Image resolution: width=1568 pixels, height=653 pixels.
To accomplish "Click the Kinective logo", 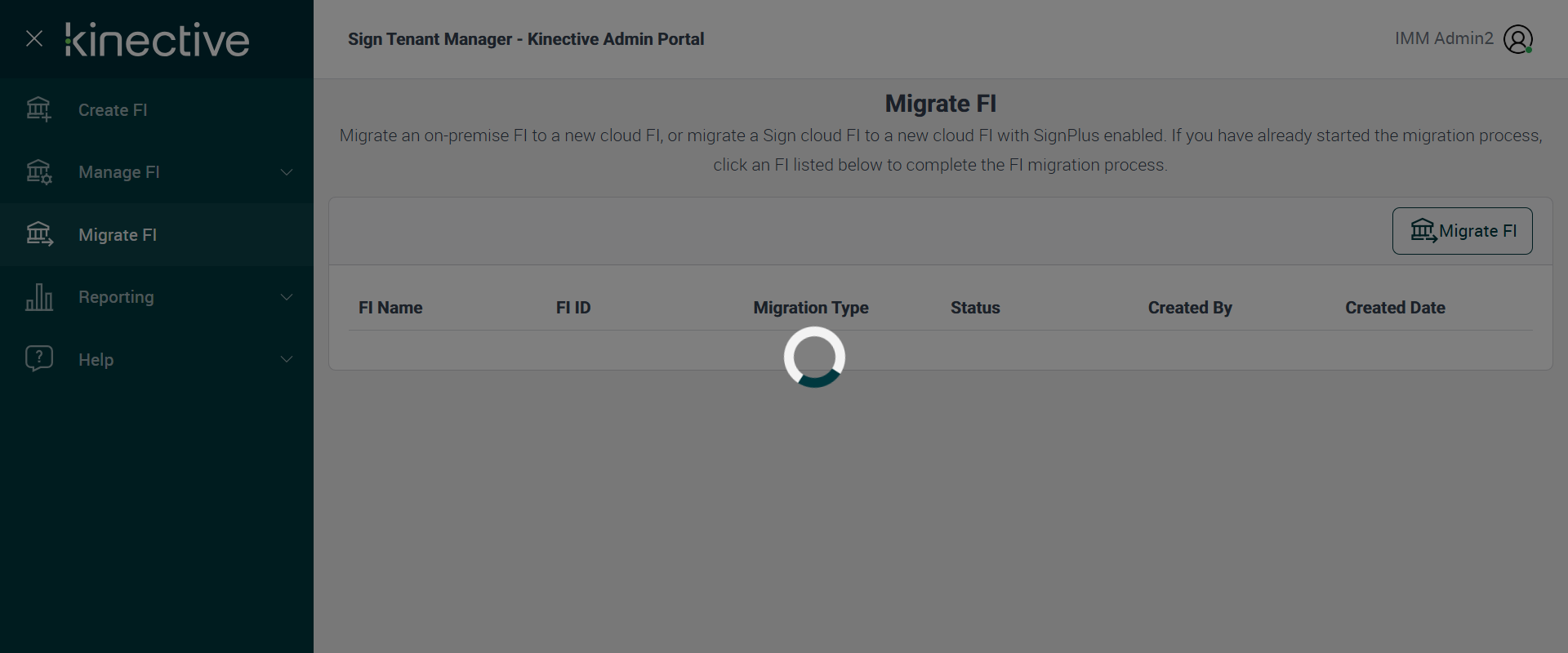I will [x=157, y=40].
